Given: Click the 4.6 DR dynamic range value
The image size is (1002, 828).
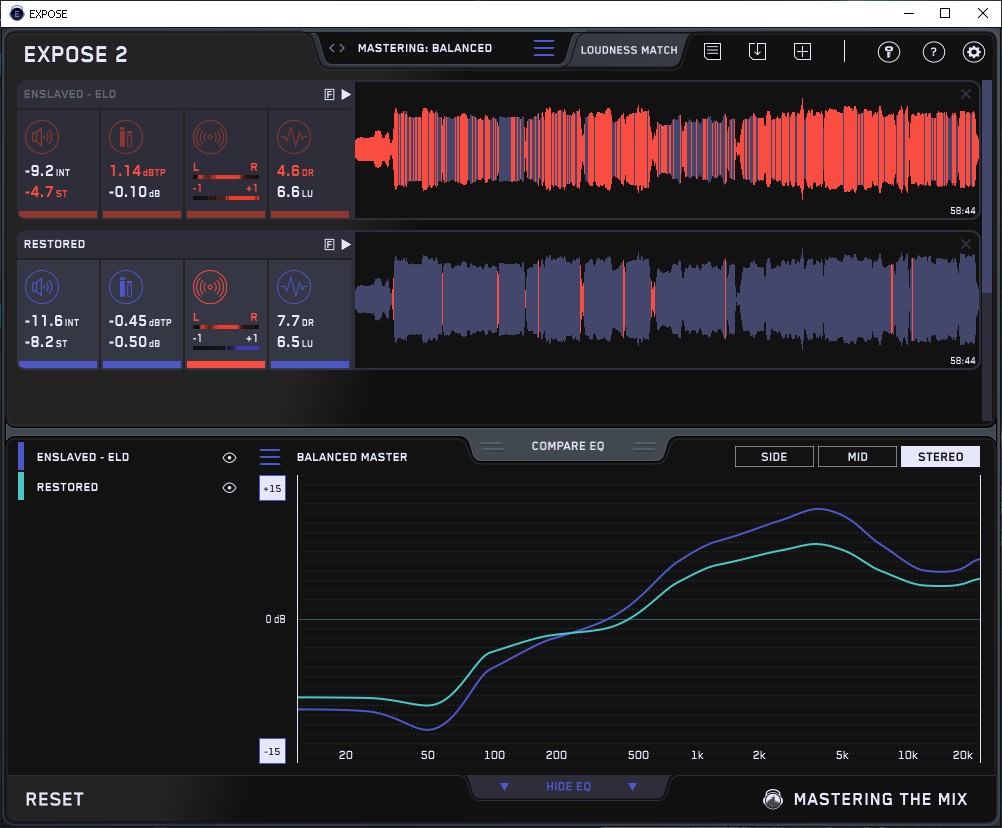Looking at the screenshot, I should pyautogui.click(x=295, y=171).
